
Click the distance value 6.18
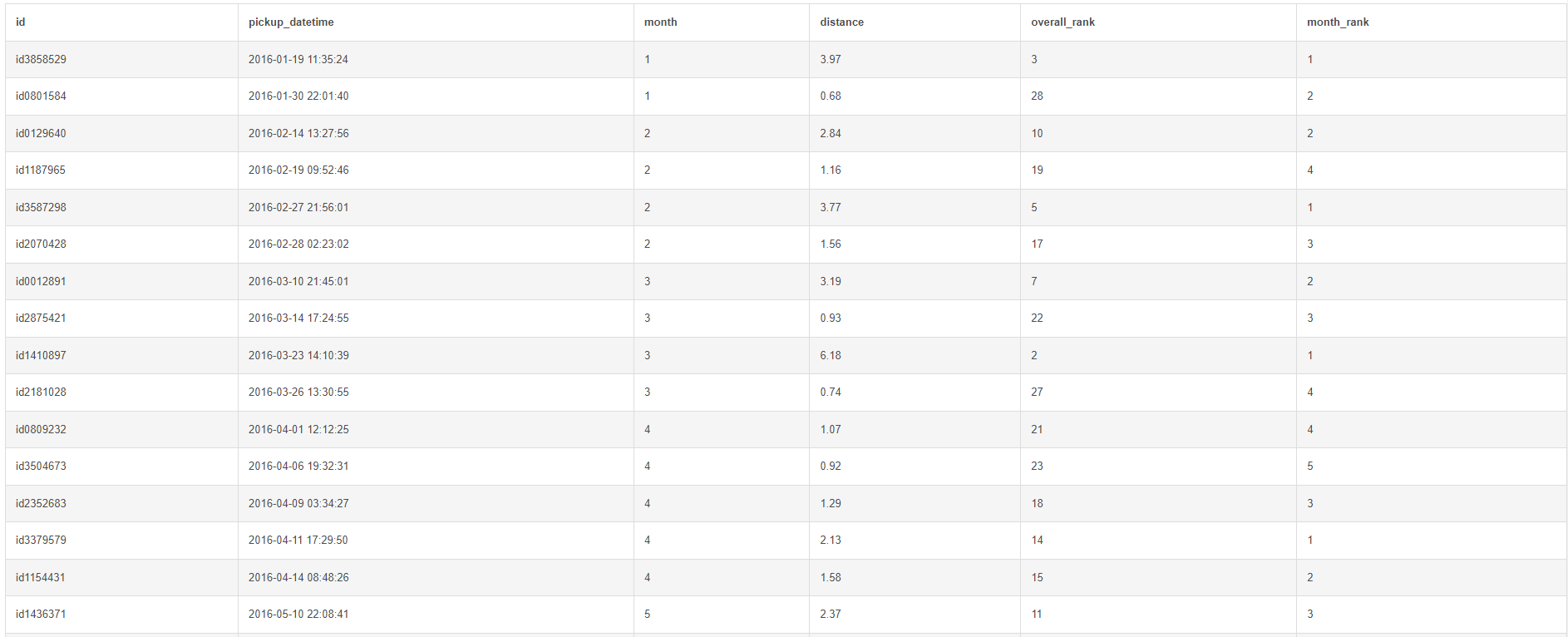(831, 356)
